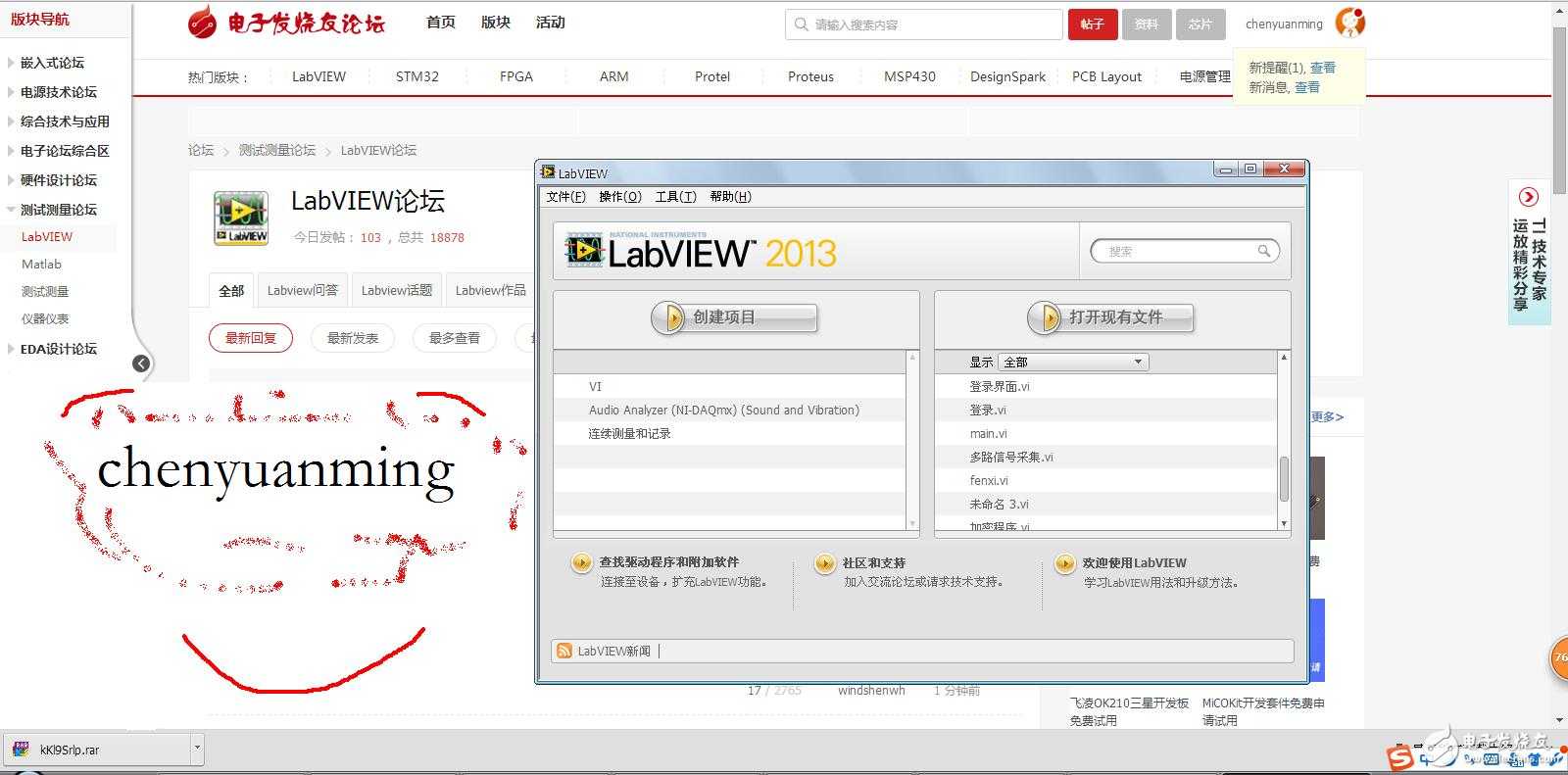Select 登录界面.vi in the recent files list
Viewport: 1568px width, 775px height.
(x=1000, y=386)
